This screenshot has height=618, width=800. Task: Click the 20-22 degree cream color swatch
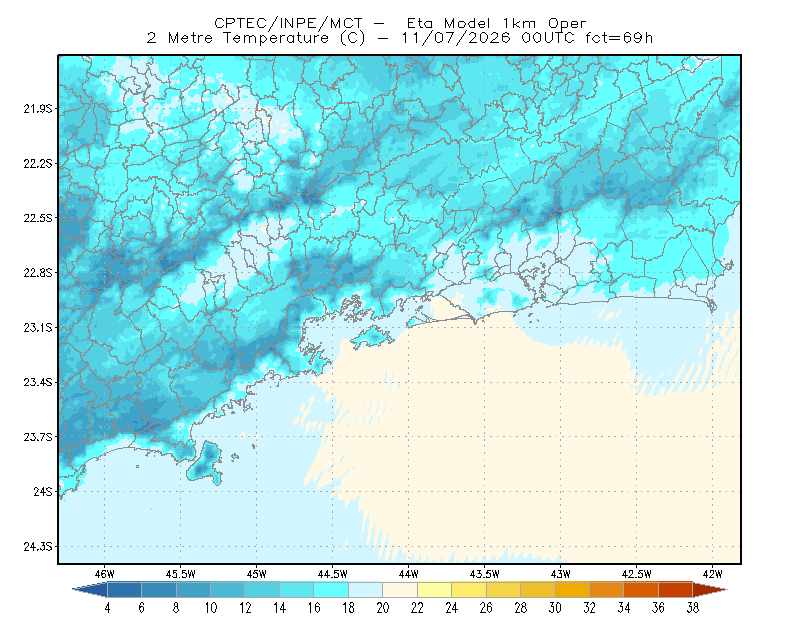(x=400, y=590)
